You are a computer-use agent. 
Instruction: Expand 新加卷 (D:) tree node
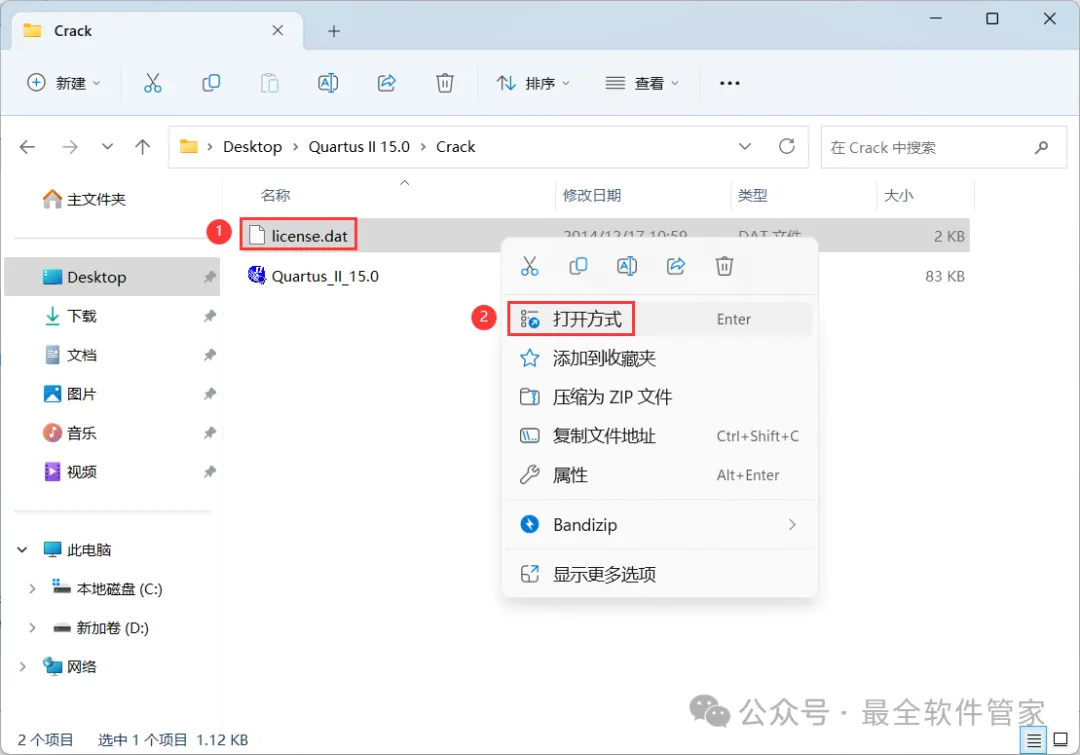[32, 628]
